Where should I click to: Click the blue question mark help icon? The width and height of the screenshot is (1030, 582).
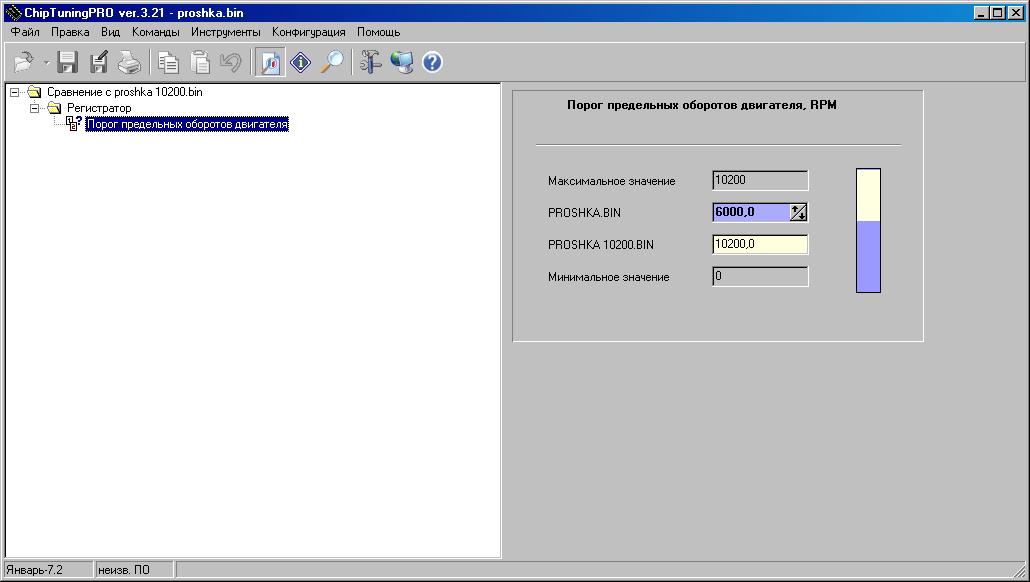pyautogui.click(x=432, y=63)
